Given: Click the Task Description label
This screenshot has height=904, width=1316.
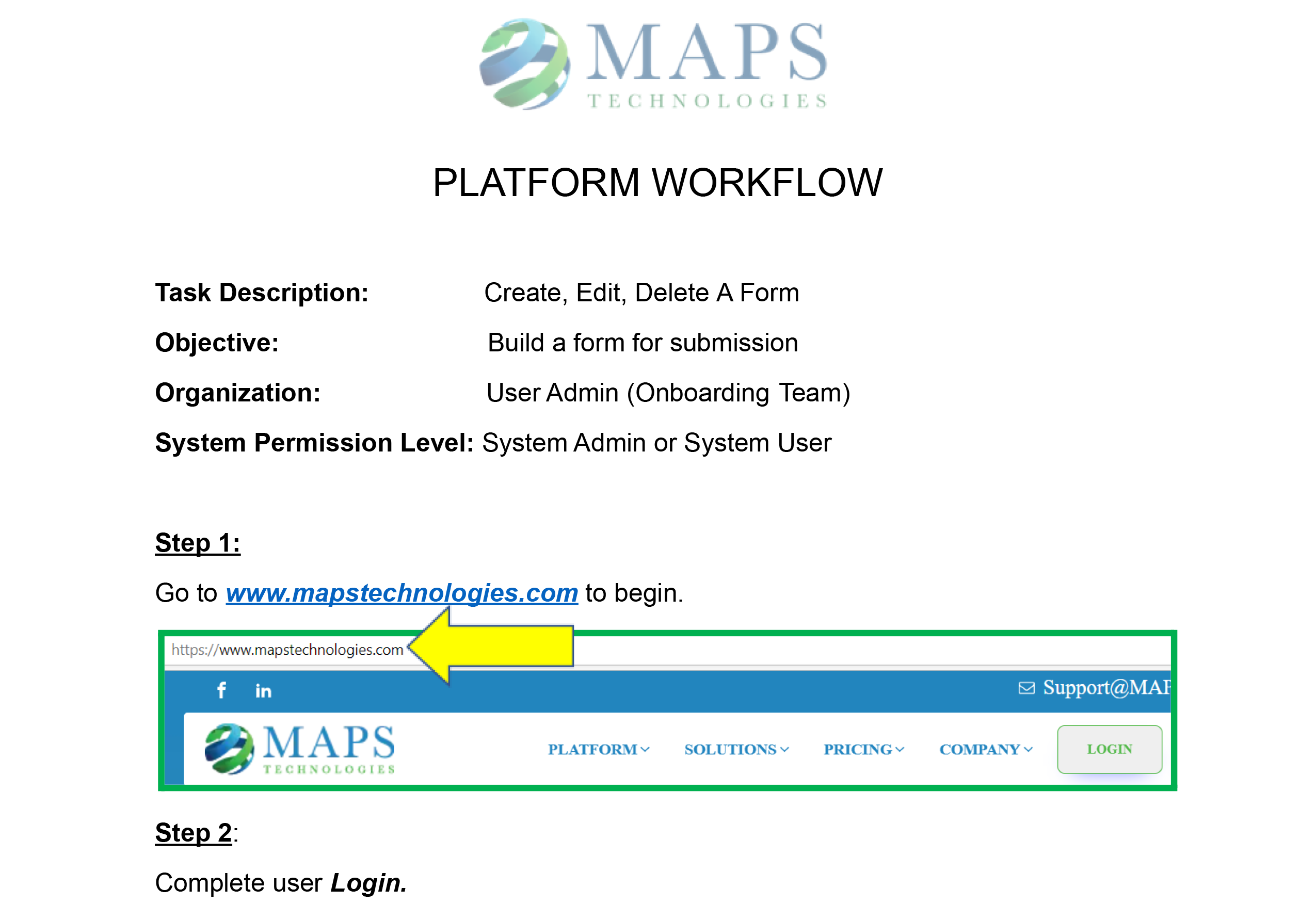Looking at the screenshot, I should point(262,293).
